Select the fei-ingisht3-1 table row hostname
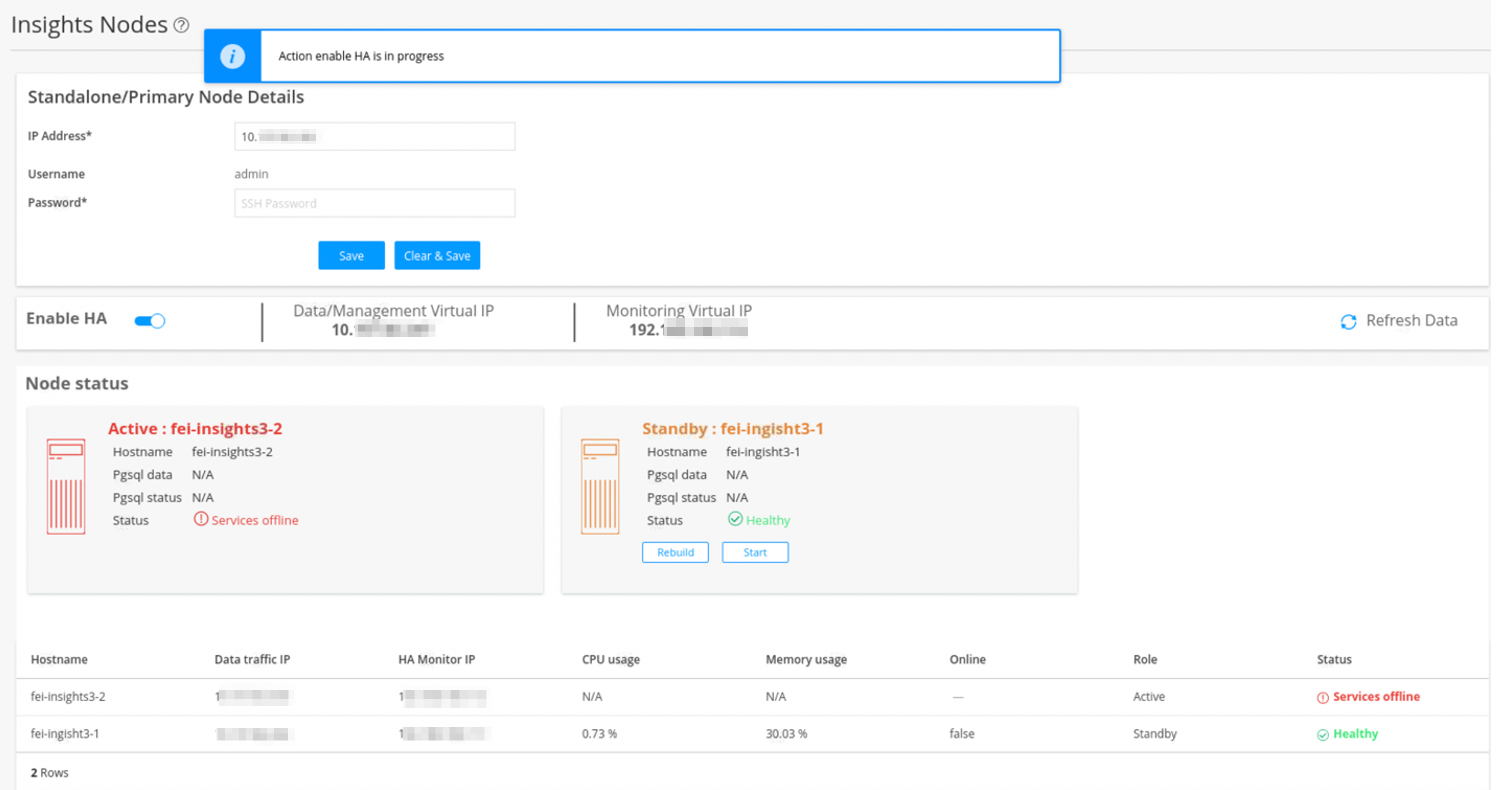The height and width of the screenshot is (790, 1496). coord(65,734)
